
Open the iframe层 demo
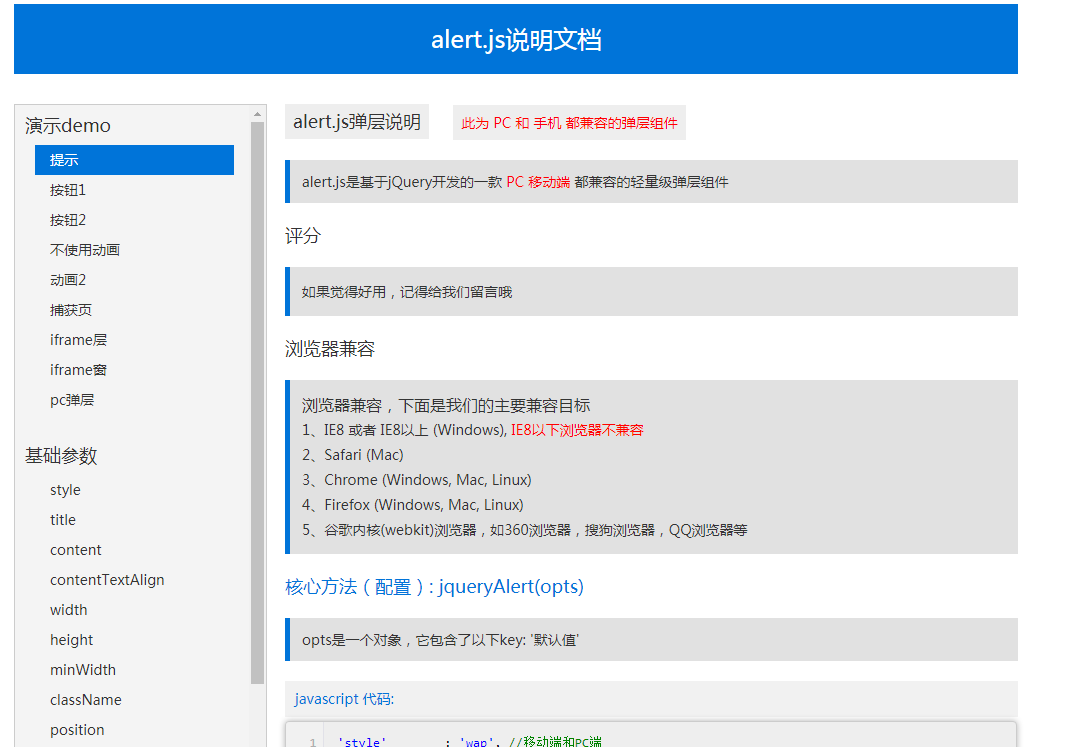tap(78, 339)
